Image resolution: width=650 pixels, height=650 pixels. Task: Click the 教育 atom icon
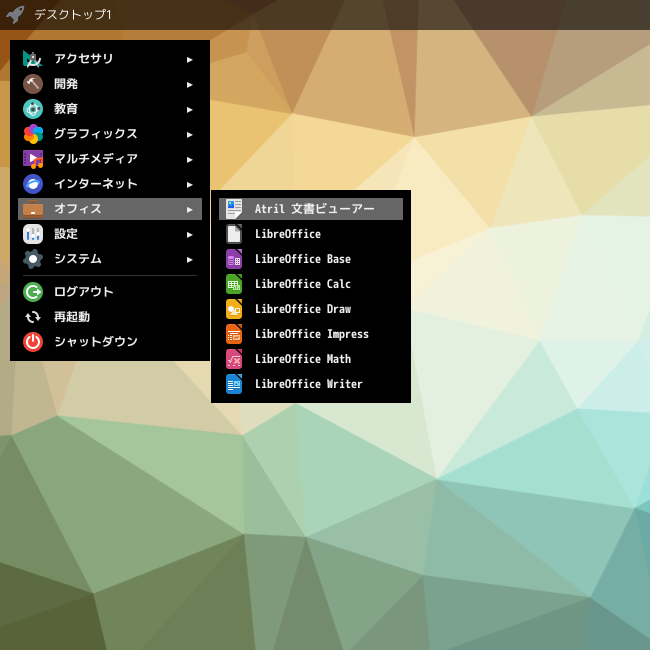pos(33,109)
